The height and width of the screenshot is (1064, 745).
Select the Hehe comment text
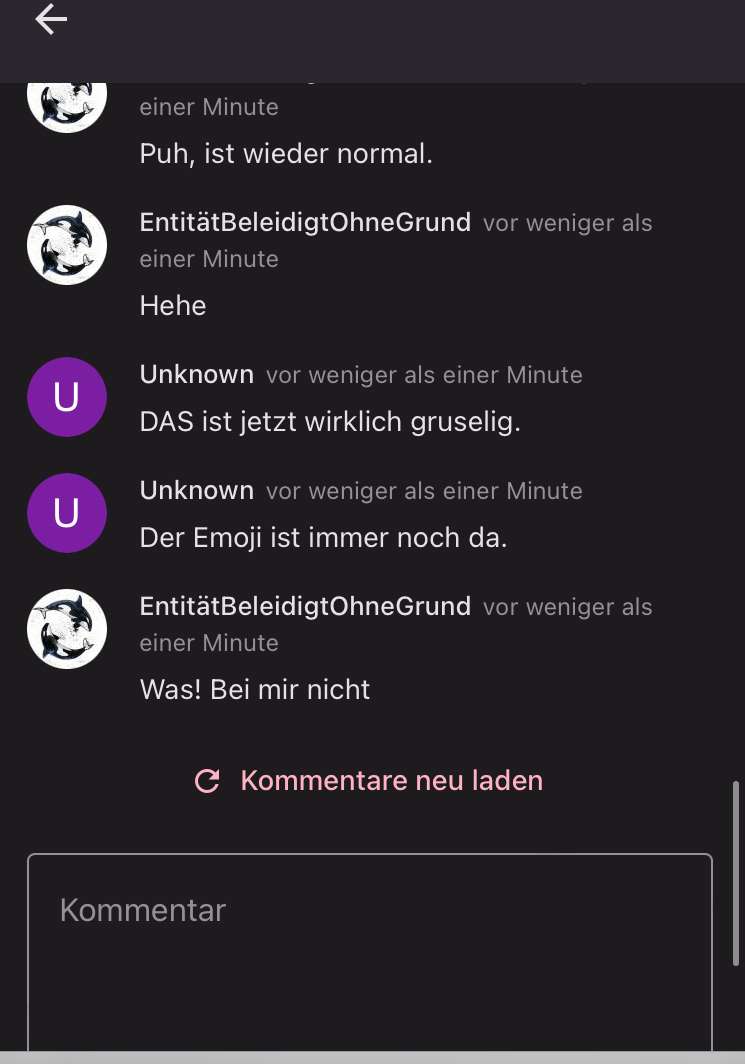[173, 305]
